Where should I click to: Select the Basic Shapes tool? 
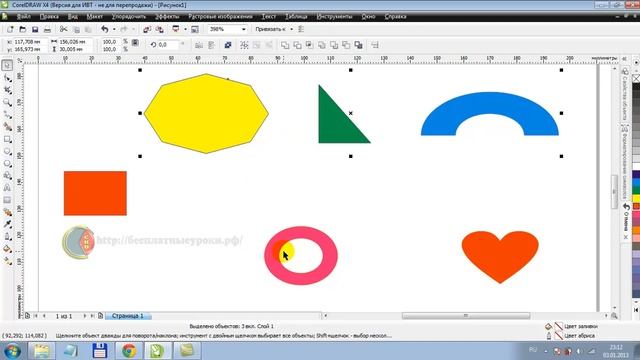coord(7,176)
